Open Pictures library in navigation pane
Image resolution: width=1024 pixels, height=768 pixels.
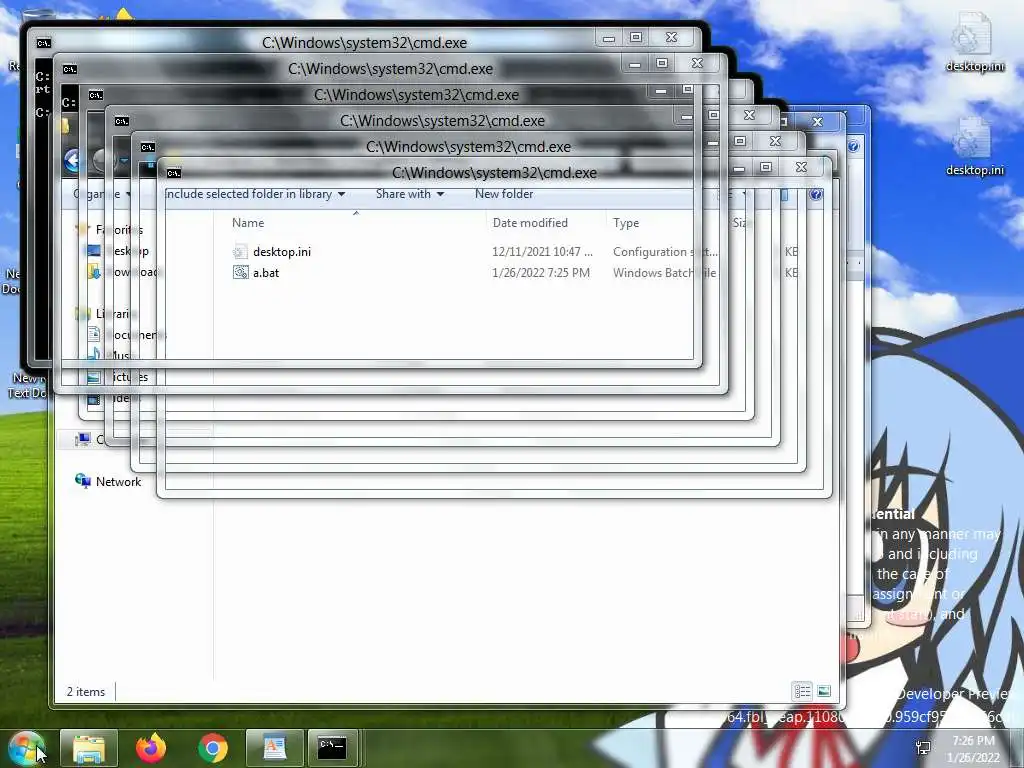click(x=119, y=377)
